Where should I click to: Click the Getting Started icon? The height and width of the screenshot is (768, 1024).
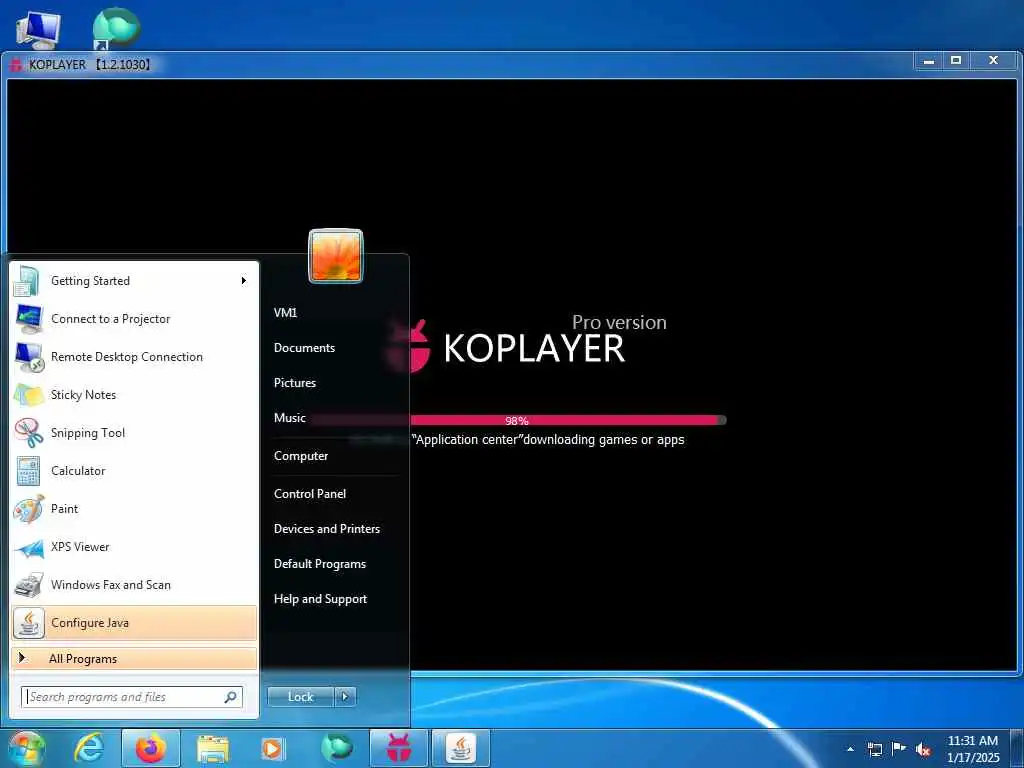tap(27, 281)
